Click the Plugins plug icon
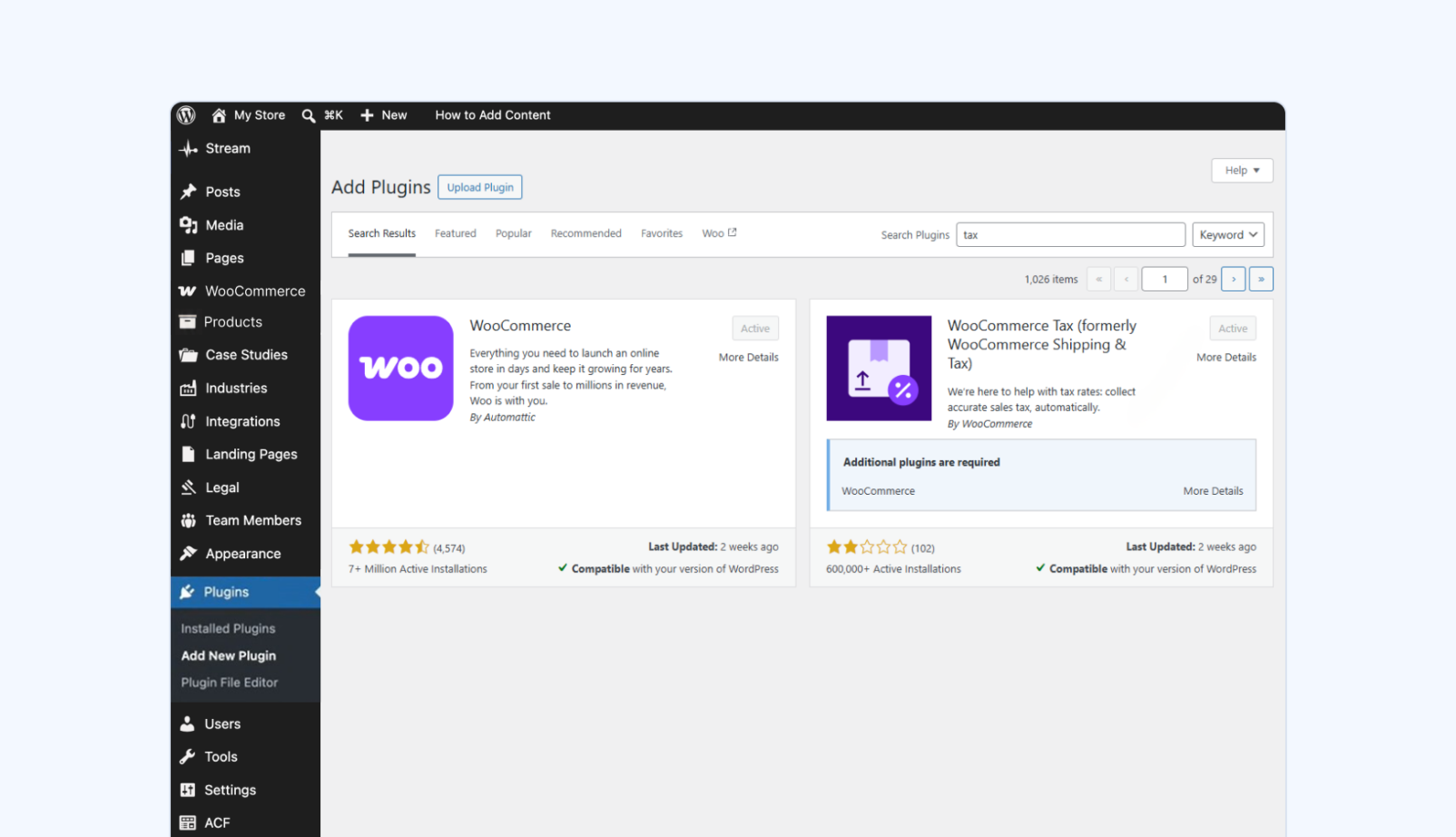Screen dimensions: 1456x837 click(x=187, y=592)
